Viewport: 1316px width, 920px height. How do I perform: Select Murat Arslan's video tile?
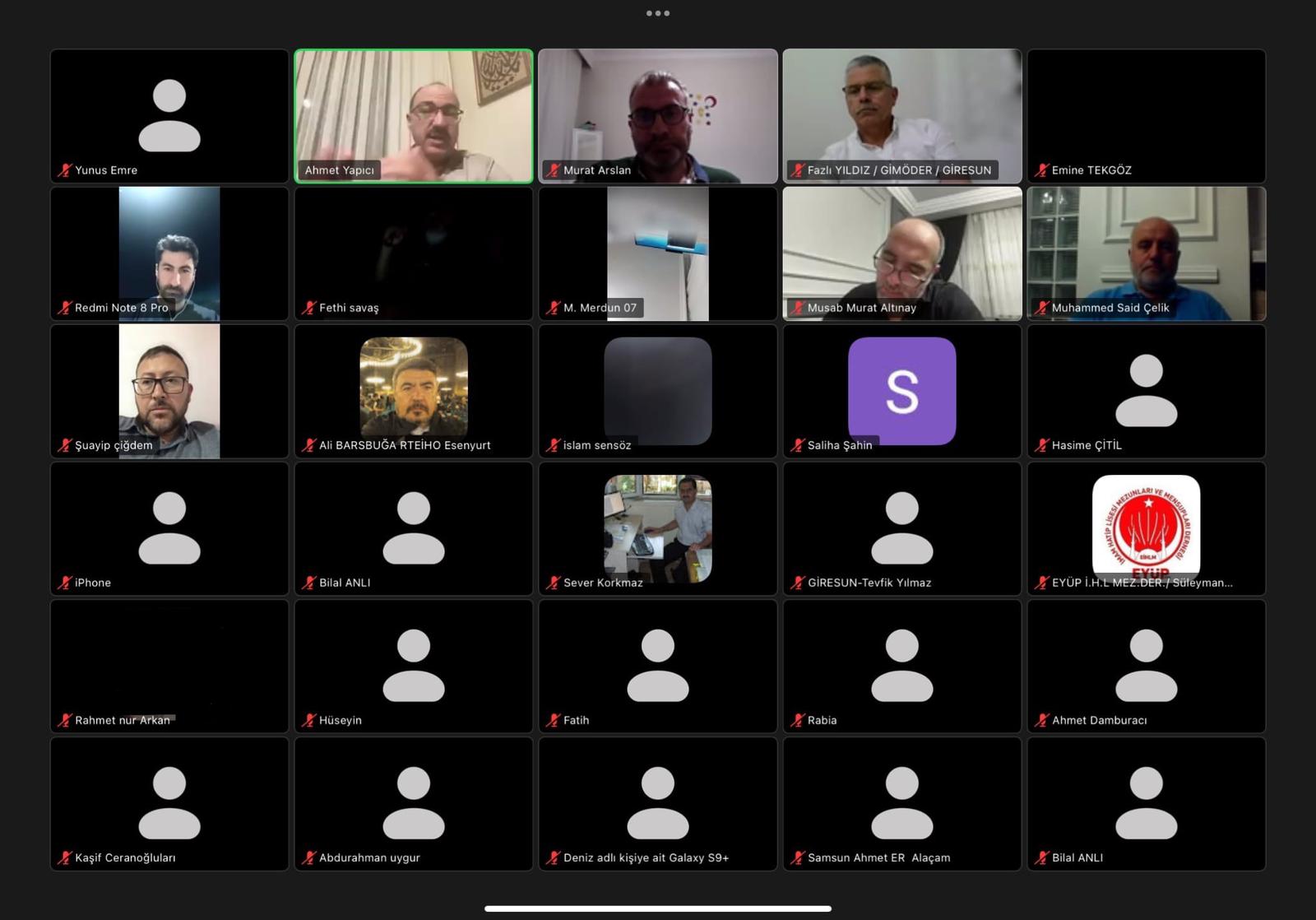coord(658,116)
